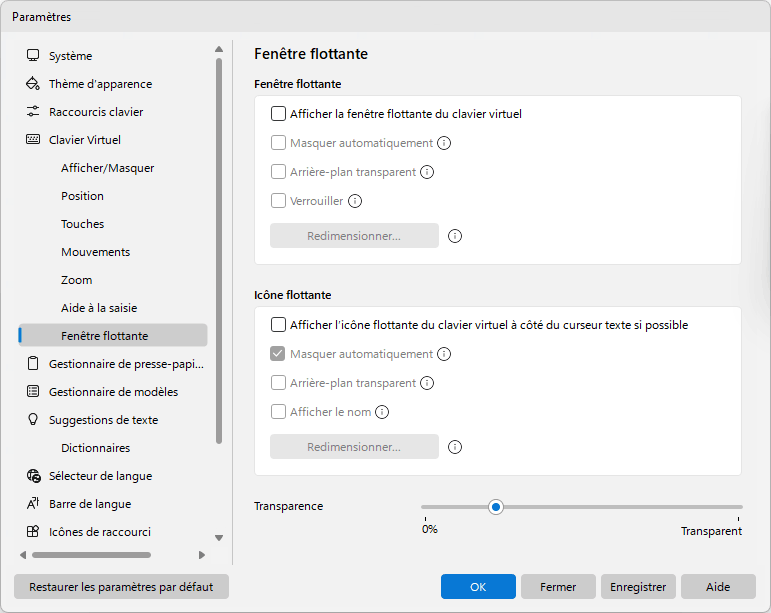
Task: Click the sidebar vertical scrollbar thumb
Action: coord(219,251)
